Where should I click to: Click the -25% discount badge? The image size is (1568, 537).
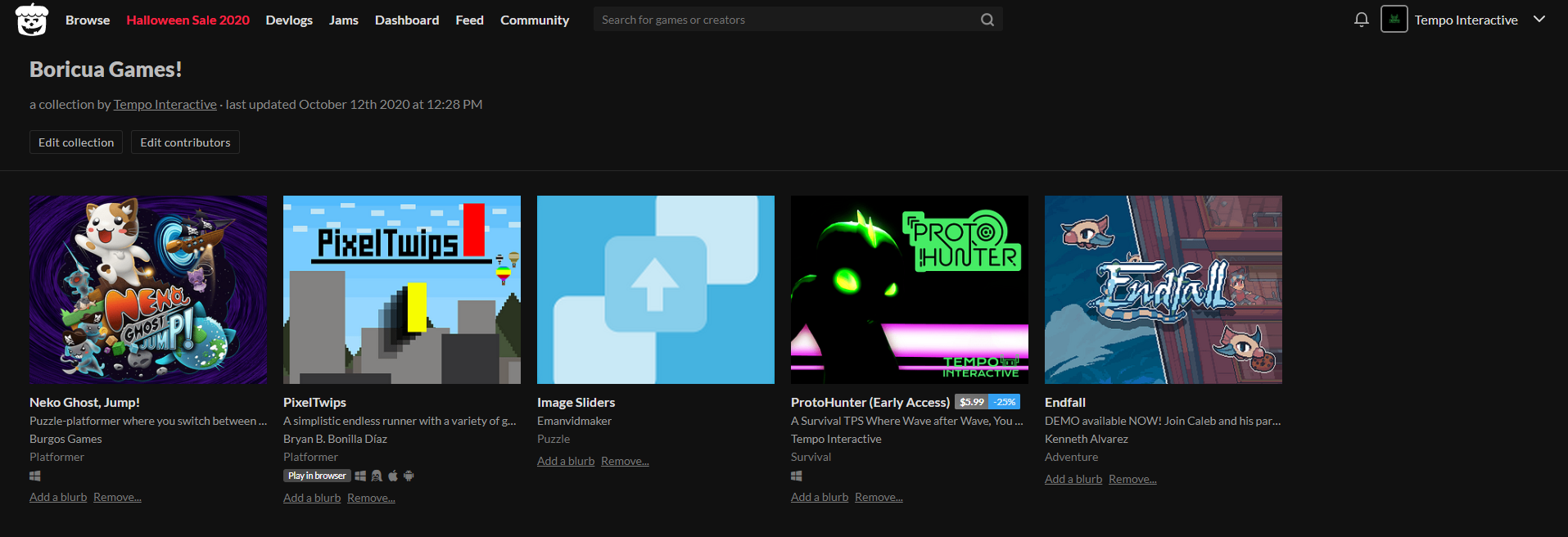click(x=1005, y=402)
